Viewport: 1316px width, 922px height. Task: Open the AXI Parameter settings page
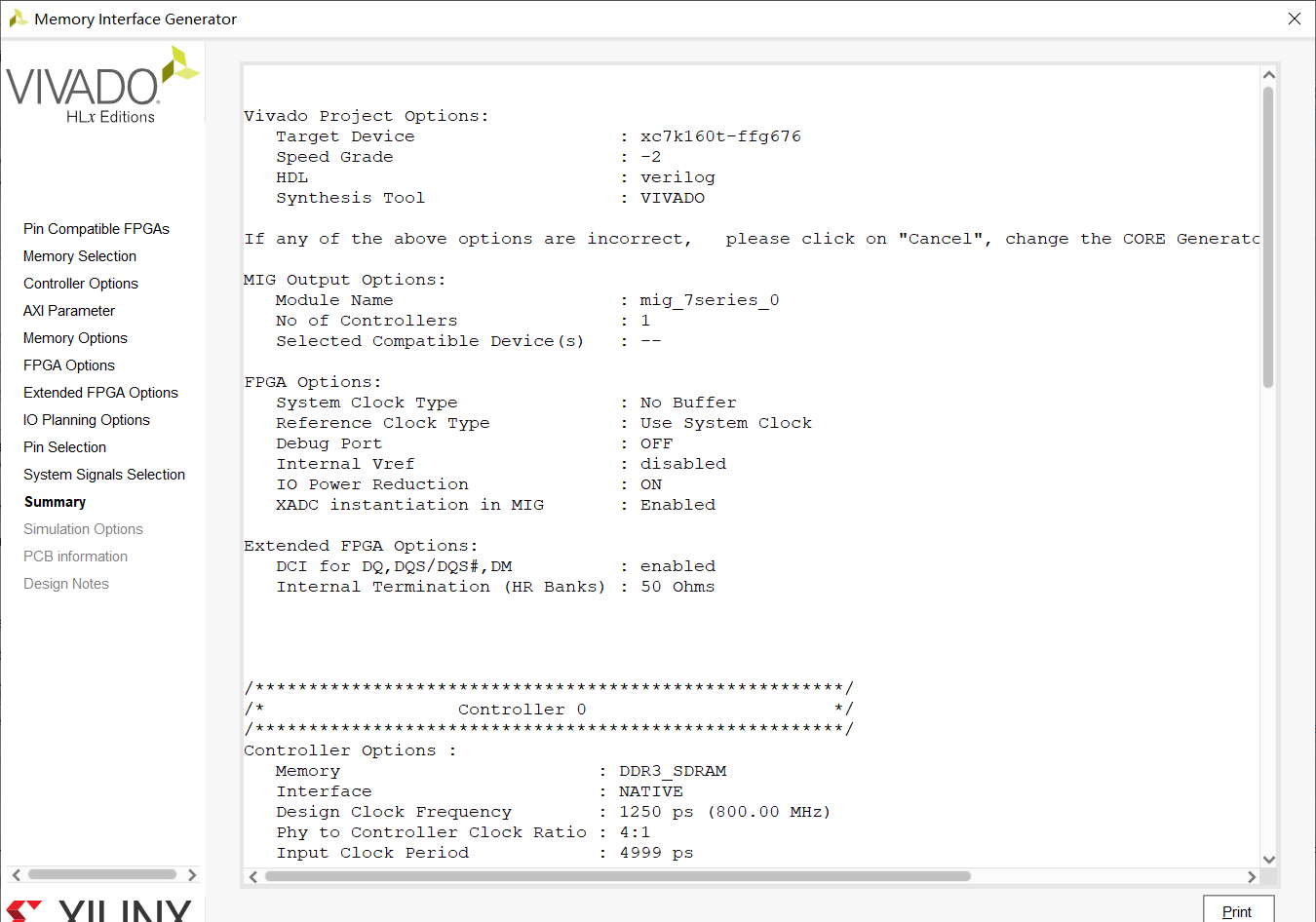68,310
